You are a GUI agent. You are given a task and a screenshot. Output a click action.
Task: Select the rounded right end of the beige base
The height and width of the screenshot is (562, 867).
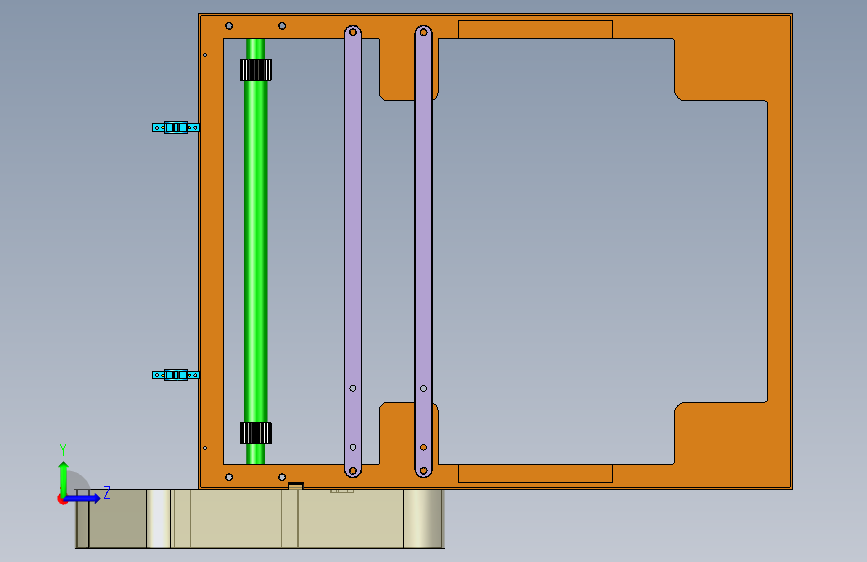click(424, 519)
